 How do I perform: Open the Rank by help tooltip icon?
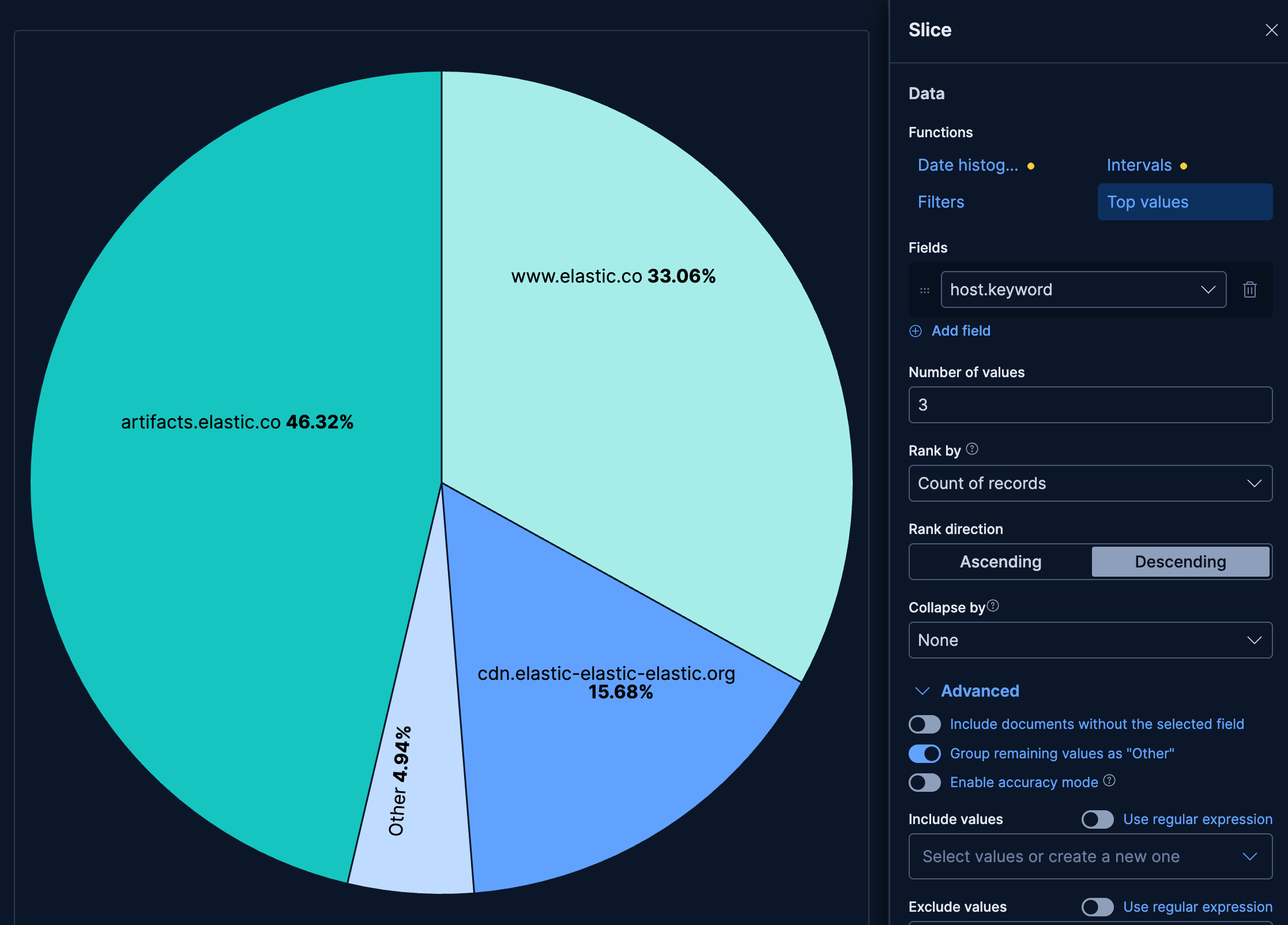click(x=972, y=450)
